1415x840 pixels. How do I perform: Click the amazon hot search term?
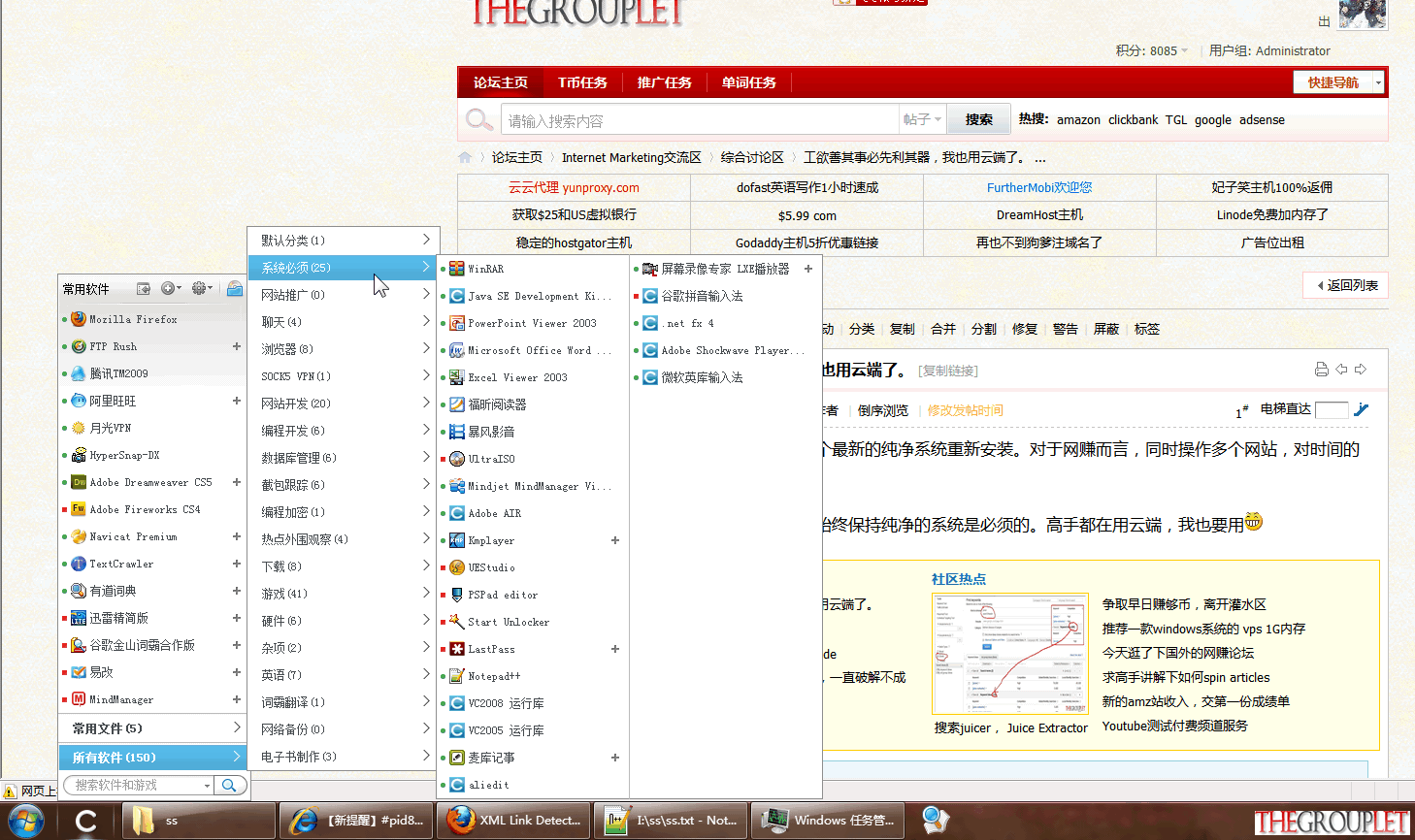point(1078,120)
